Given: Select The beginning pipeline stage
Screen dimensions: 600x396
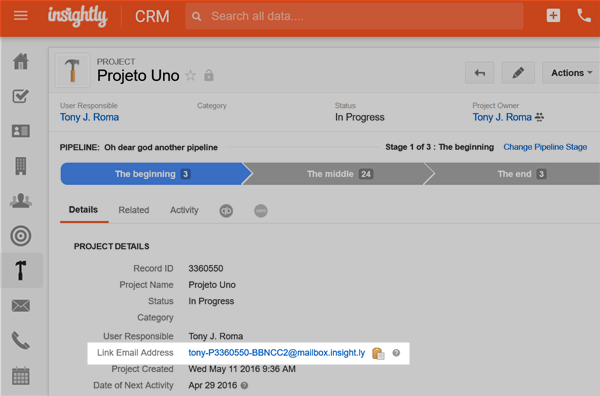Looking at the screenshot, I should click(152, 174).
